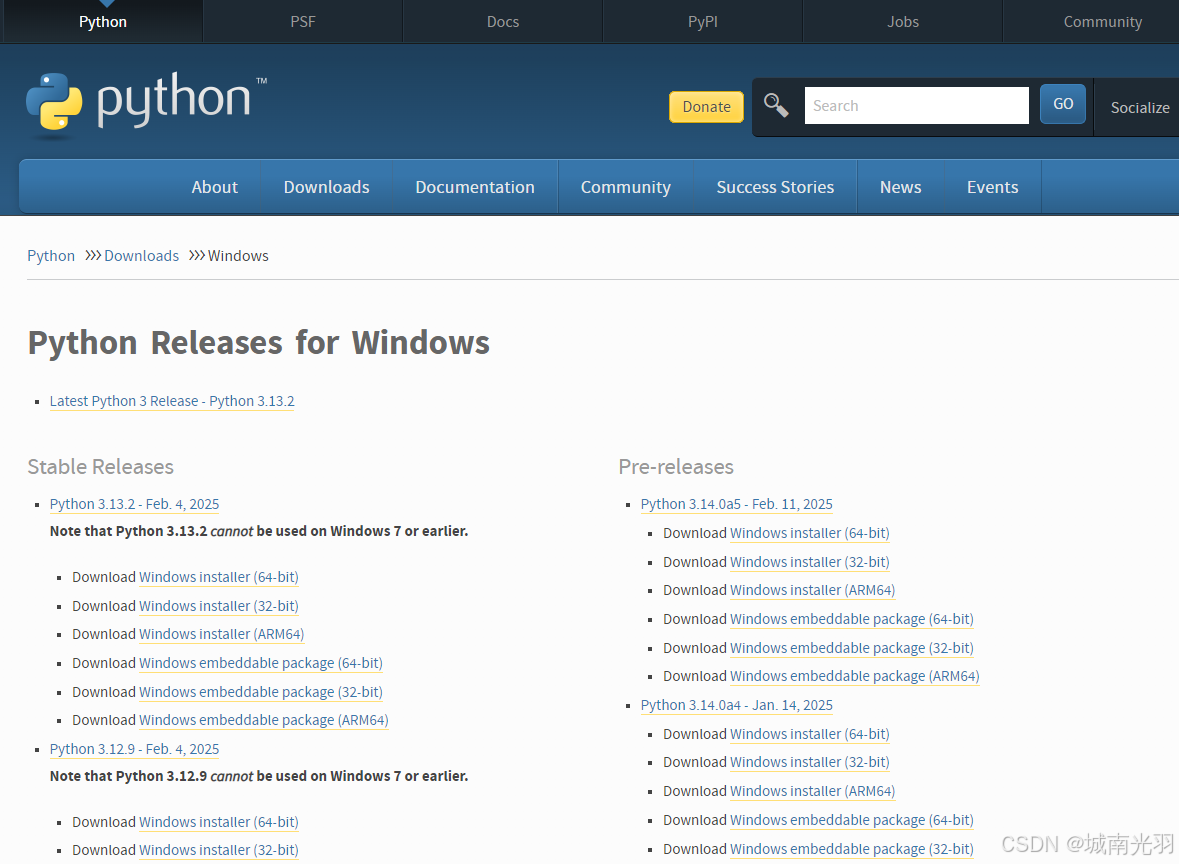Click the Python breadcrumb link
Image resolution: width=1179 pixels, height=864 pixels.
click(51, 256)
